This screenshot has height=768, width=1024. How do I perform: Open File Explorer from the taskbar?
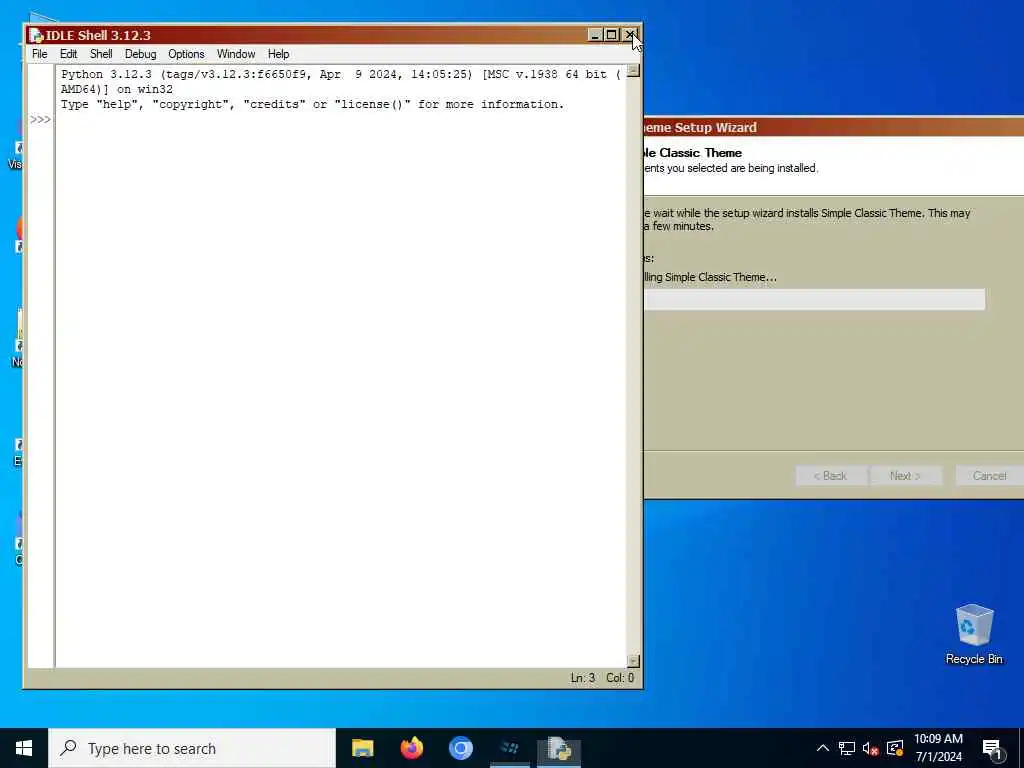(362, 748)
